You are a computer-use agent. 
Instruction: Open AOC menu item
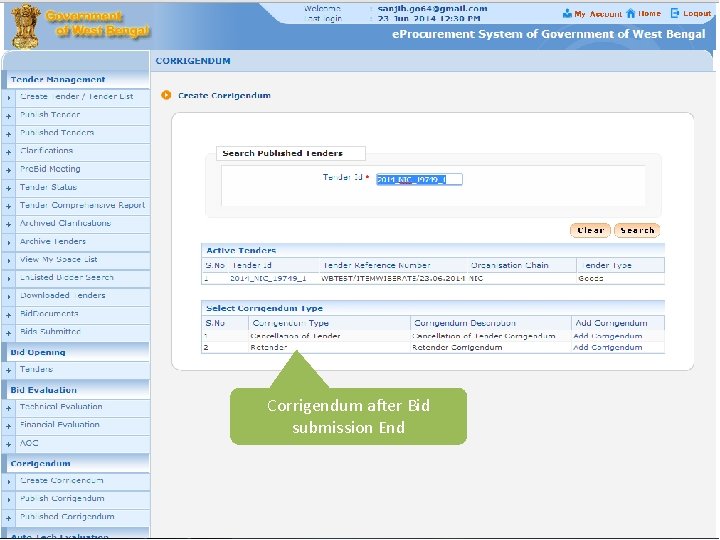29,443
